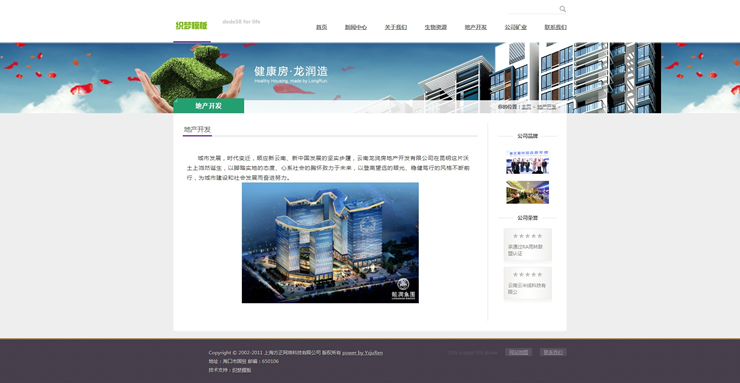Navigate to the 公司矿业 menu item
The height and width of the screenshot is (383, 740).
515,27
